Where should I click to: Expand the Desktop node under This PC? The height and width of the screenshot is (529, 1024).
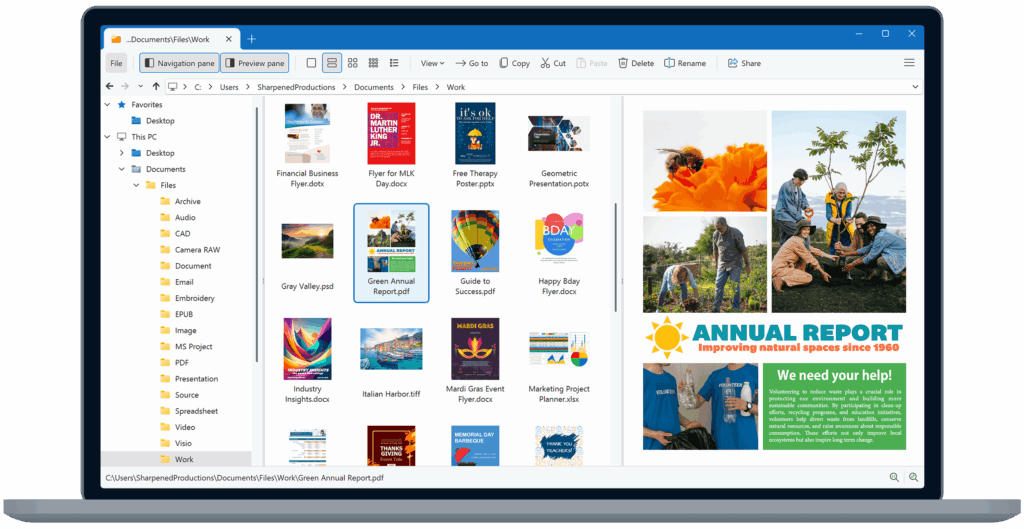pyautogui.click(x=121, y=153)
